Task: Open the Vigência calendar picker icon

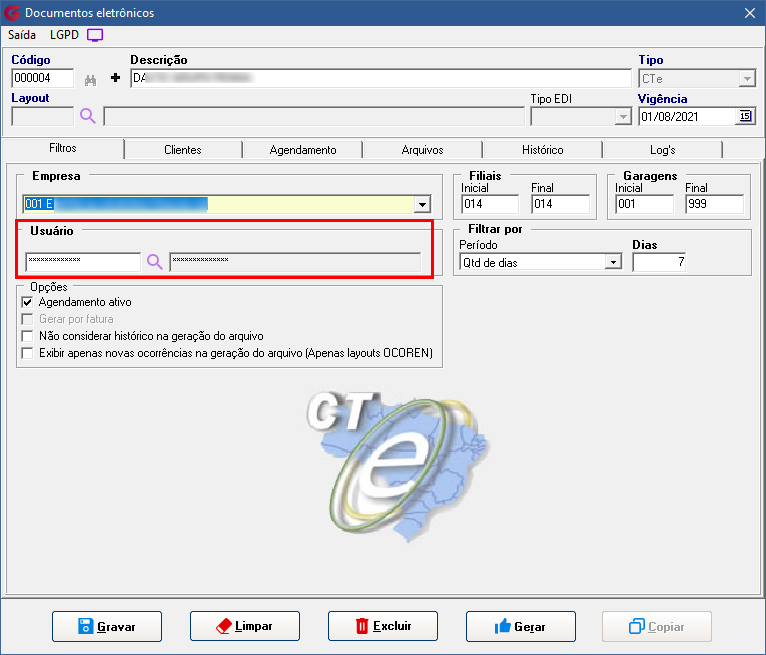Action: tap(745, 116)
